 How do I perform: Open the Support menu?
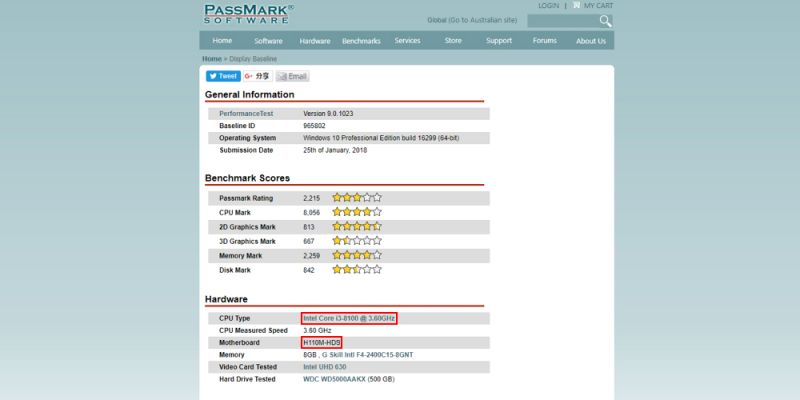click(x=499, y=41)
